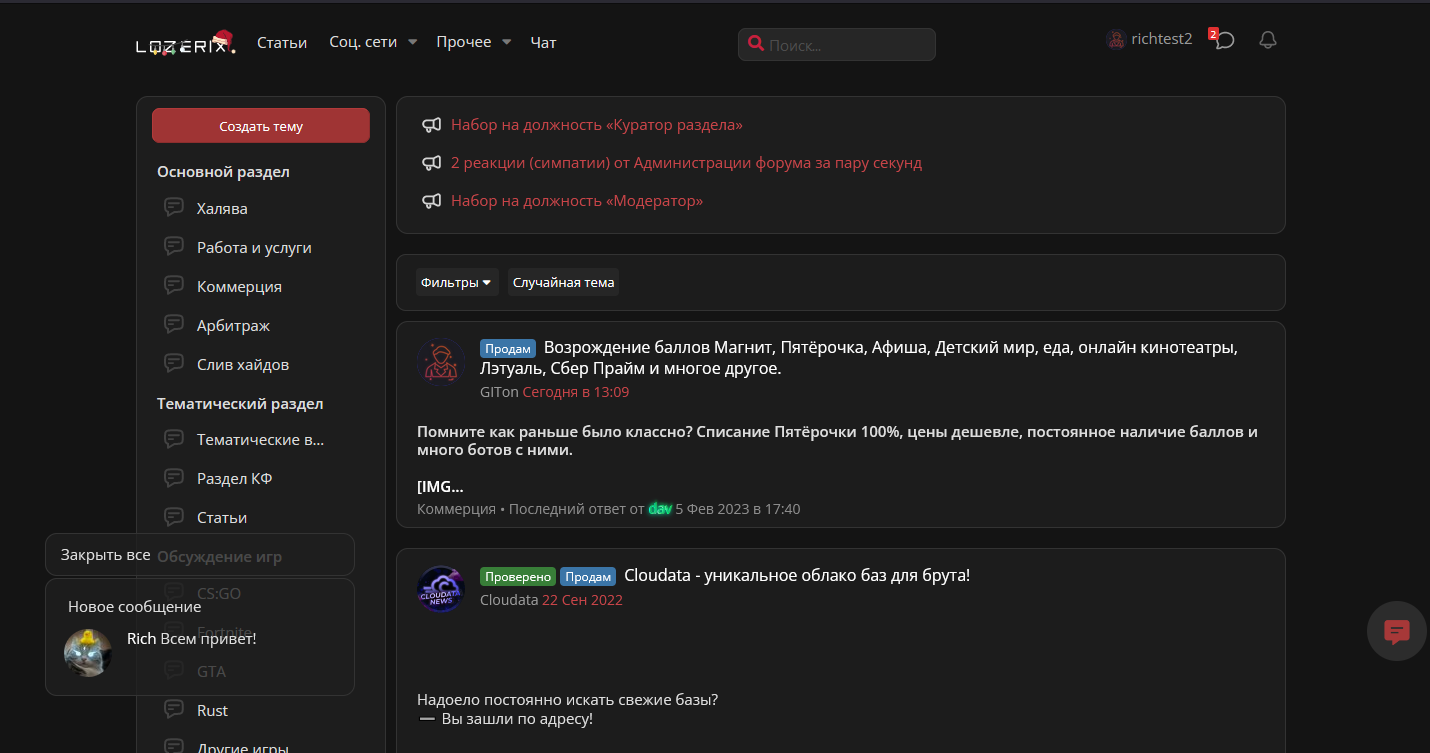Open the Возрождение баллов Магнит thread title
The width and height of the screenshot is (1430, 753).
861,358
